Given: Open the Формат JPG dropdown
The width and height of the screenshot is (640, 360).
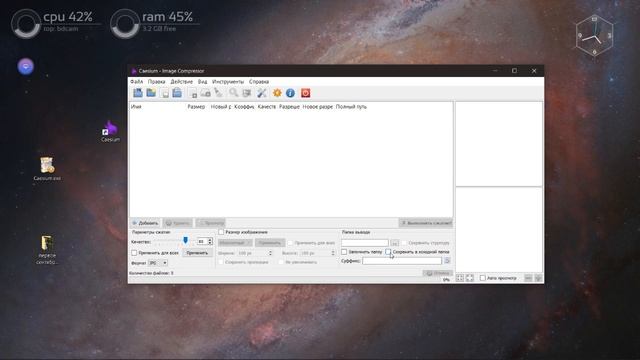Looking at the screenshot, I should pos(158,263).
